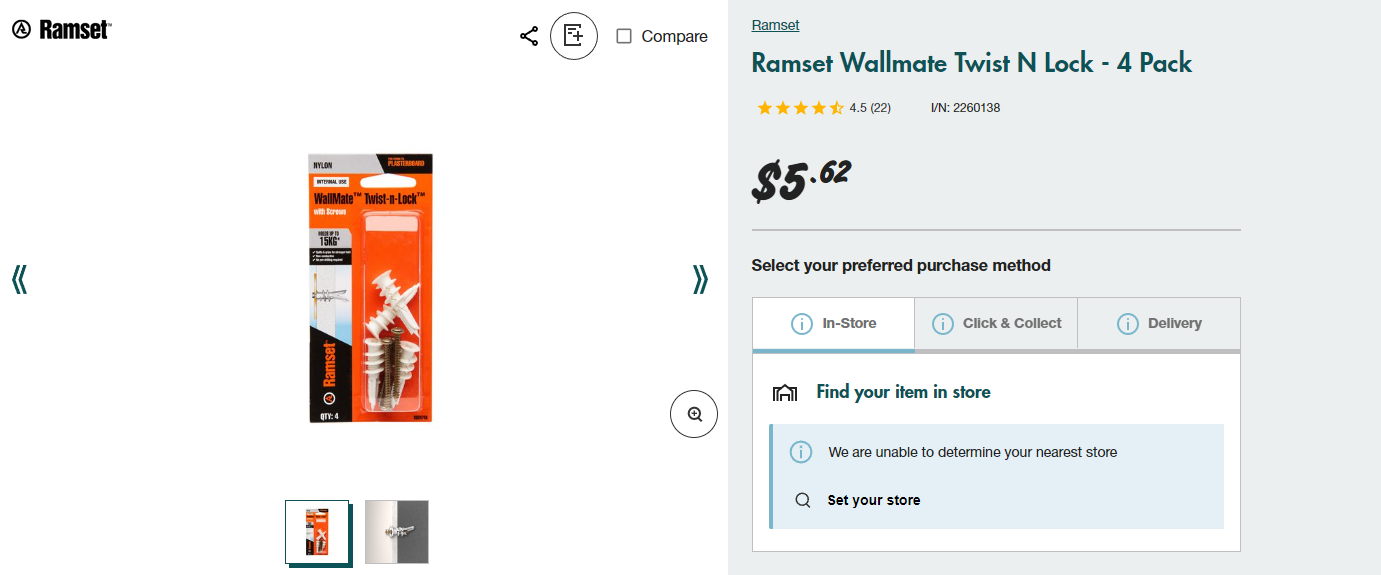Viewport: 1381px width, 575px height.
Task: Show previous product image arrow
Action: point(19,280)
